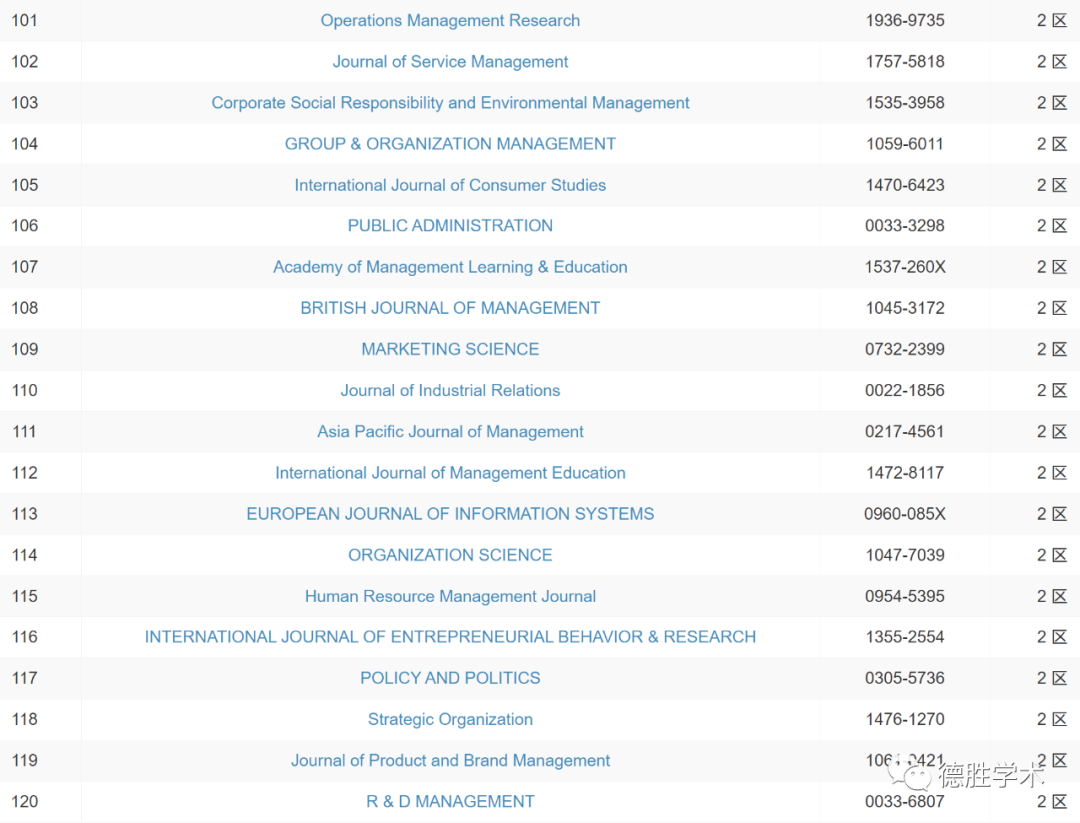Open Asia Pacific Journal of Management link
Image resolution: width=1080 pixels, height=823 pixels.
click(450, 432)
